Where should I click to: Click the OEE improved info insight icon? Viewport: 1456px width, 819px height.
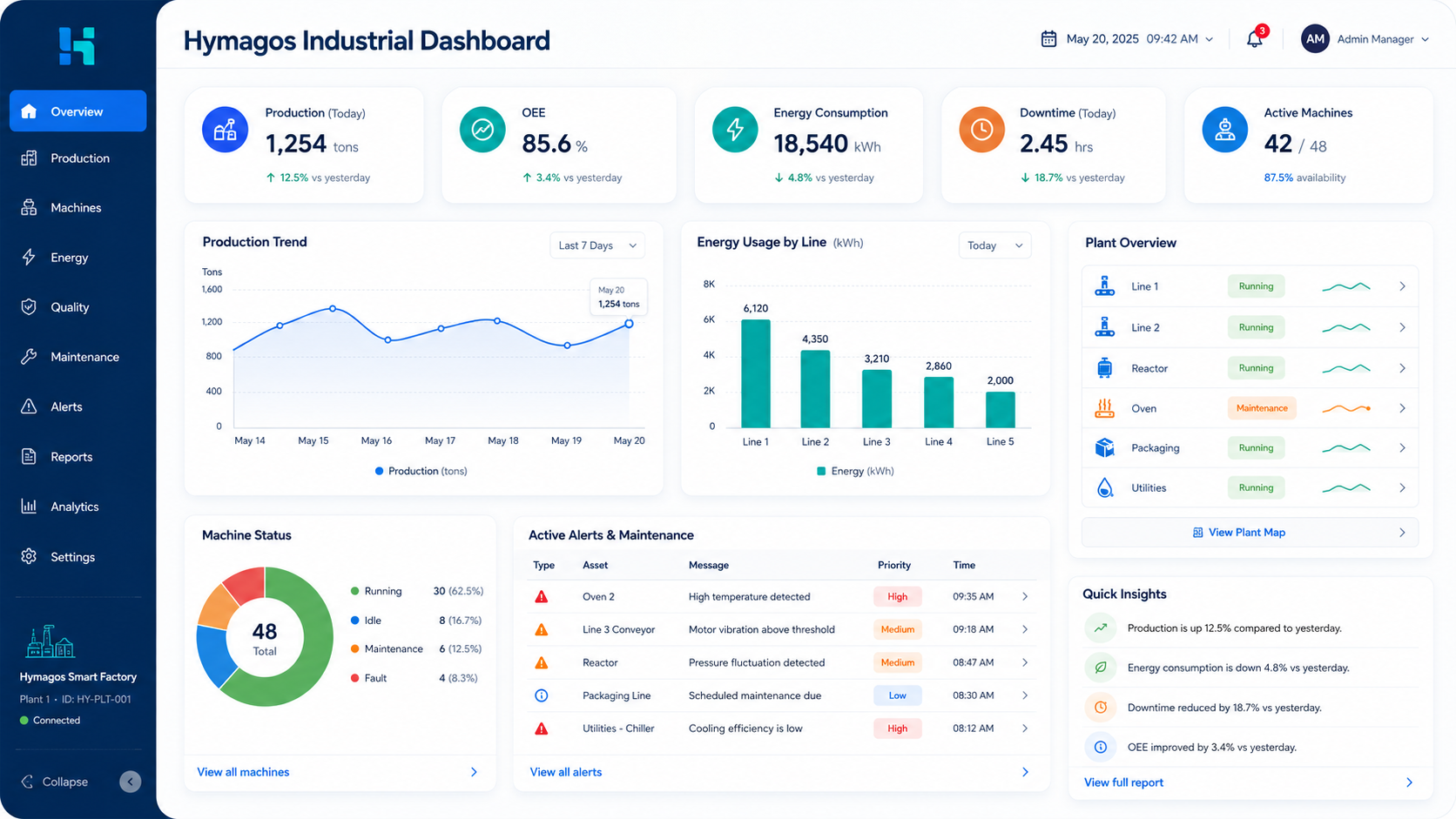[1101, 747]
